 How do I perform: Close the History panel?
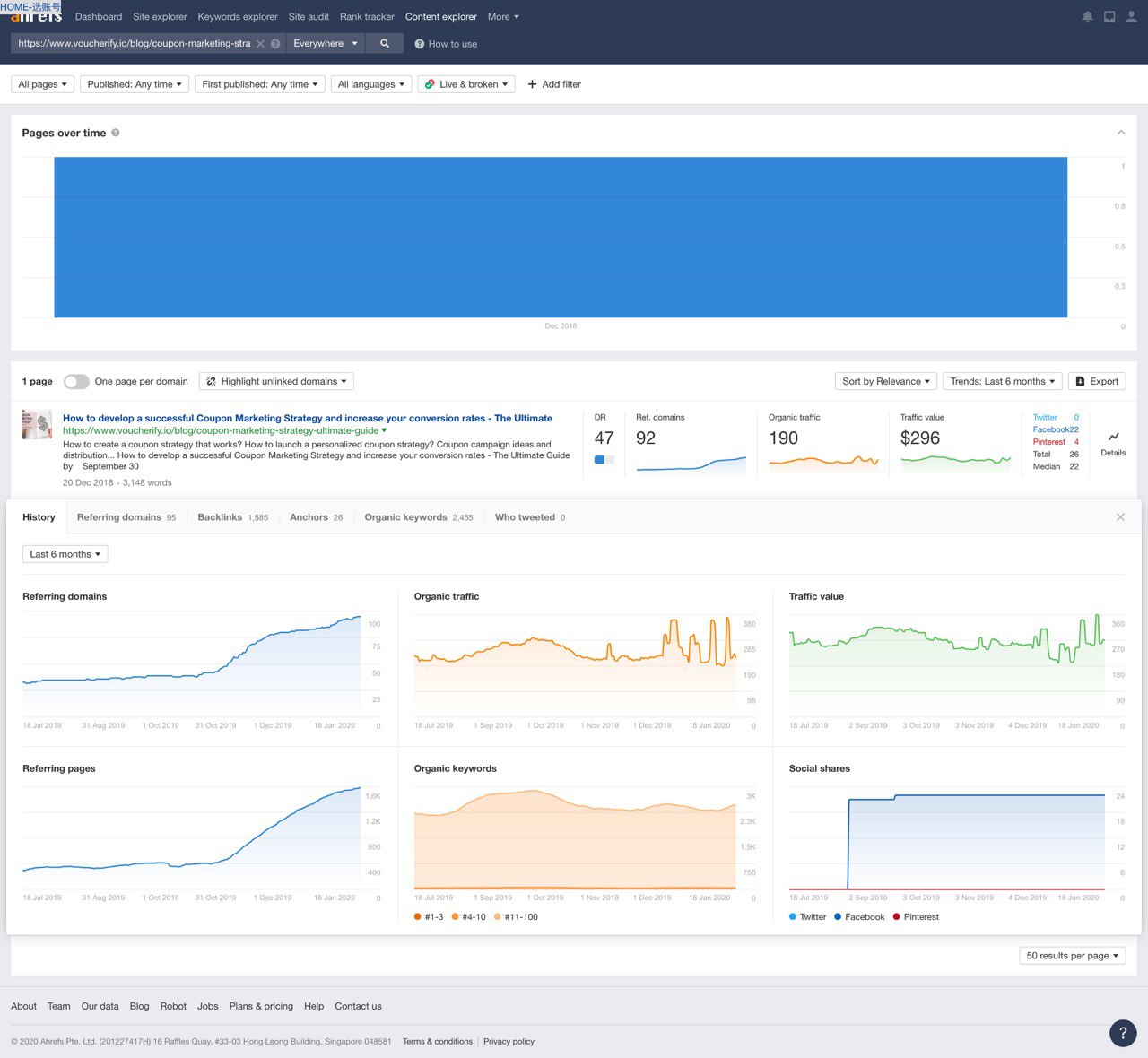point(1120,517)
